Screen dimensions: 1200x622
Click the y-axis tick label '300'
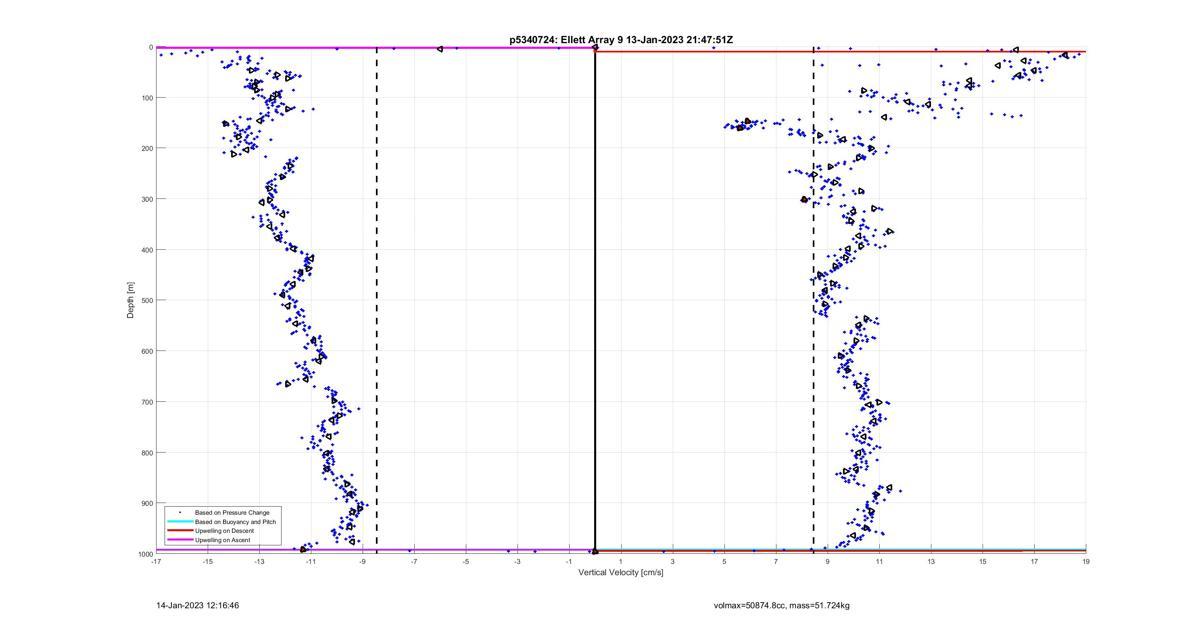147,199
